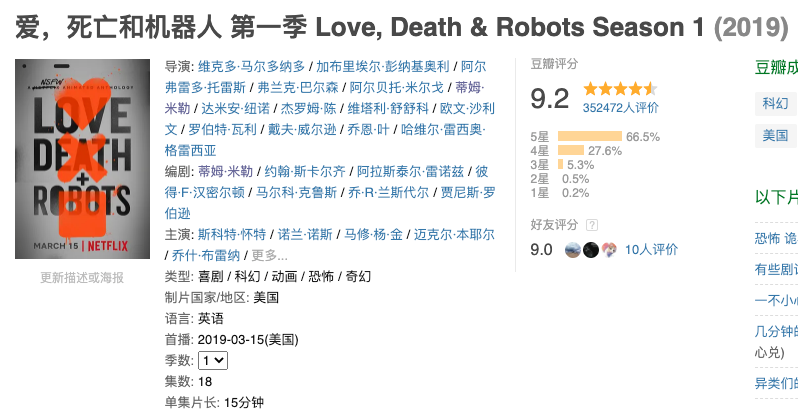Click the help icon beside 好友评分

coord(592,225)
